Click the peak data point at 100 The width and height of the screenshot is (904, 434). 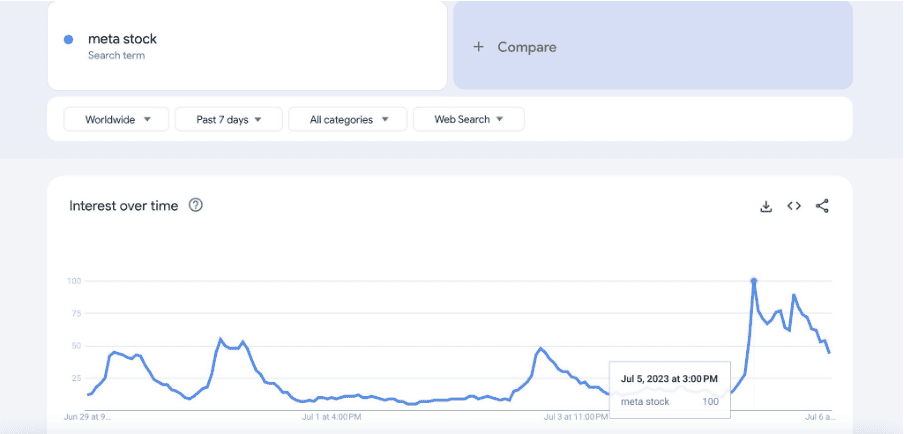[x=754, y=281]
